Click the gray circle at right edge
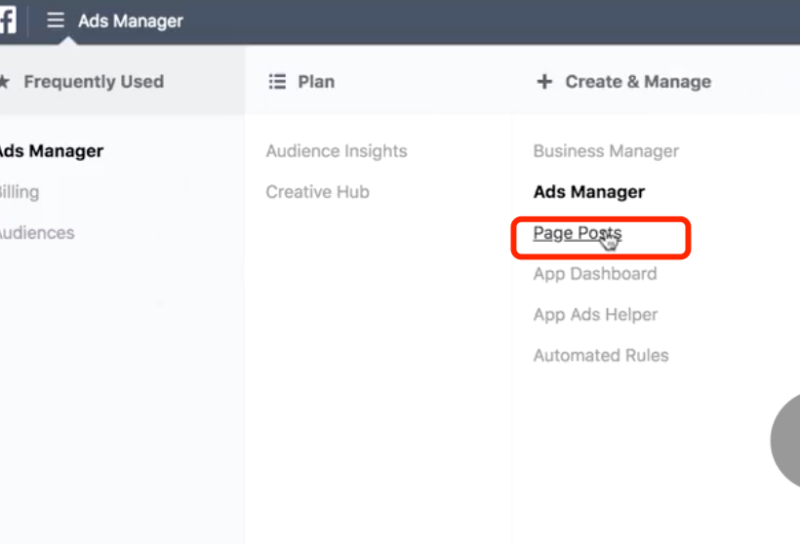800x544 pixels. click(786, 440)
